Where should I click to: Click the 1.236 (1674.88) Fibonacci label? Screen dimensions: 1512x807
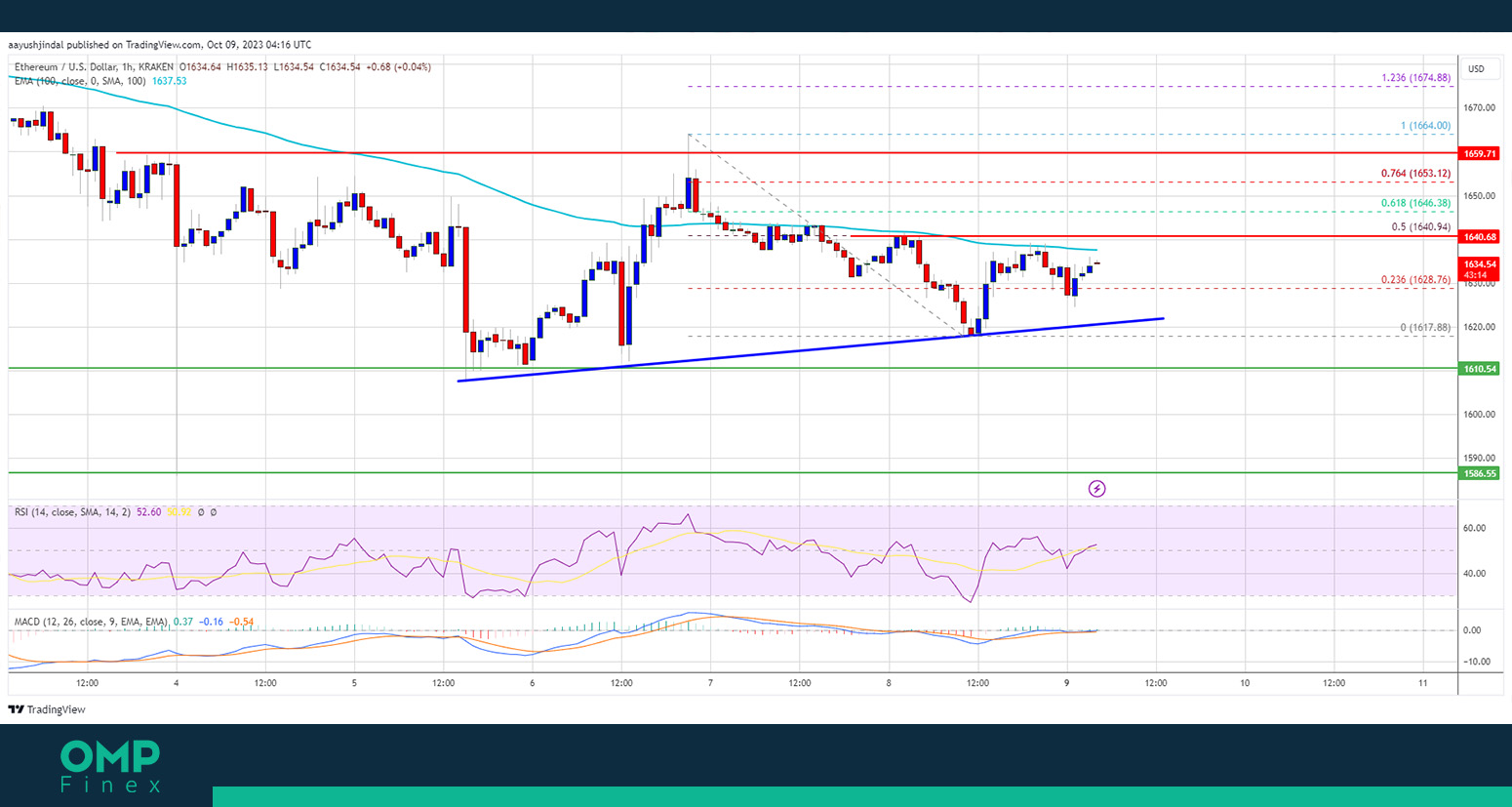[x=1416, y=78]
